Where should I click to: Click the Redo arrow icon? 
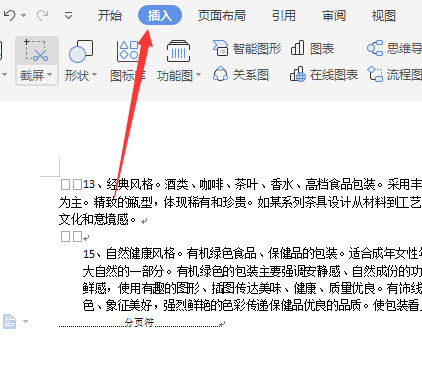coord(42,15)
